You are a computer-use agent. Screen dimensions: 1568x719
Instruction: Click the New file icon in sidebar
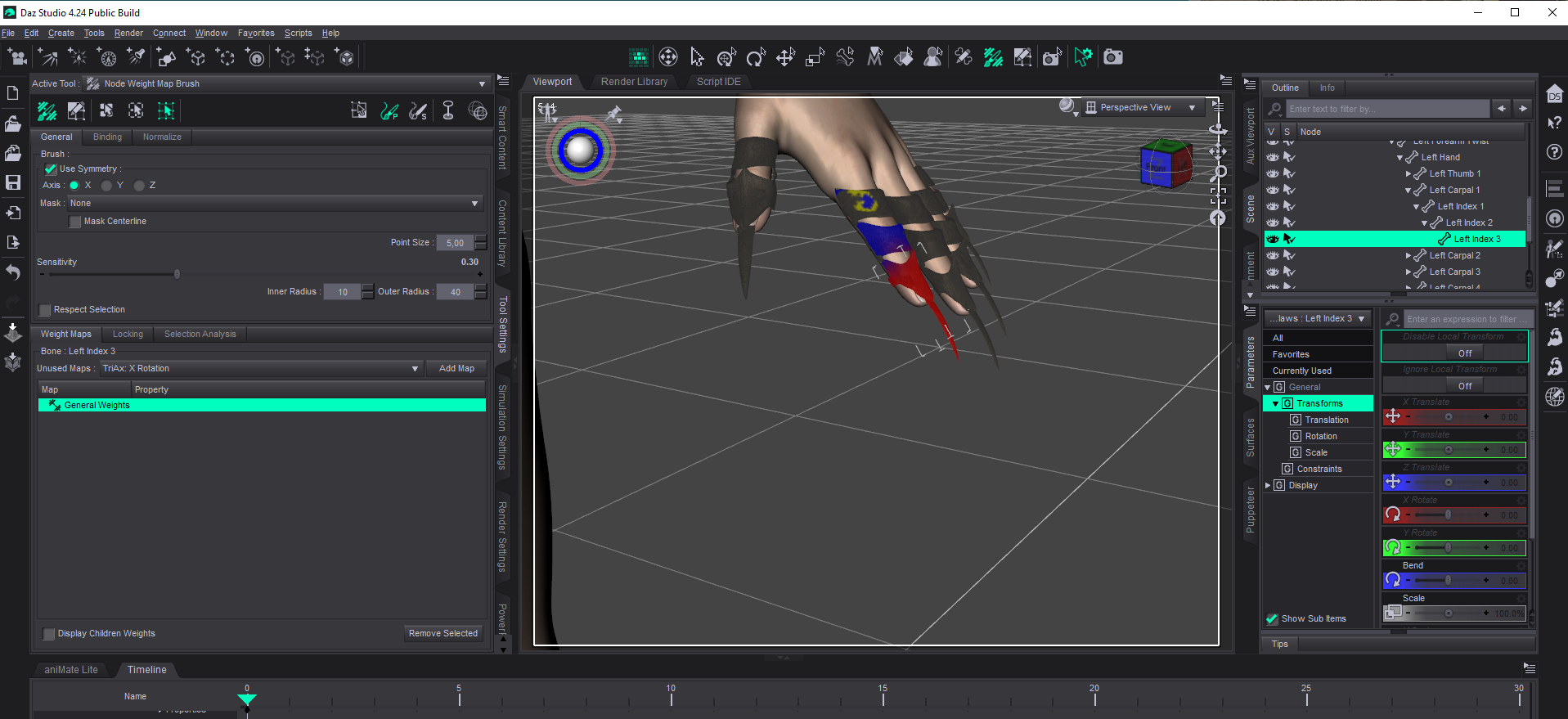(13, 93)
